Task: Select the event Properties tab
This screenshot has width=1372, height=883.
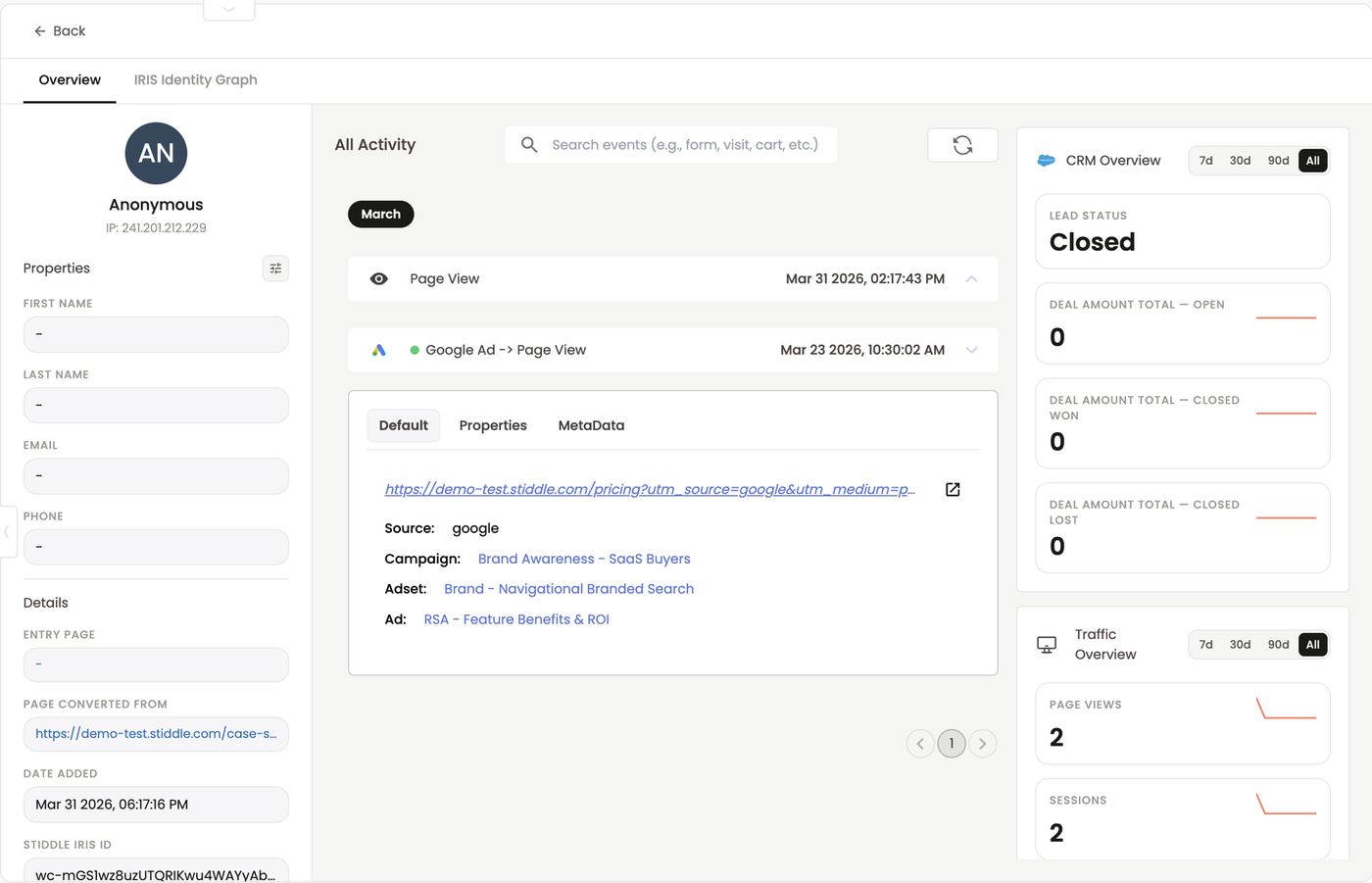Action: pyautogui.click(x=493, y=425)
